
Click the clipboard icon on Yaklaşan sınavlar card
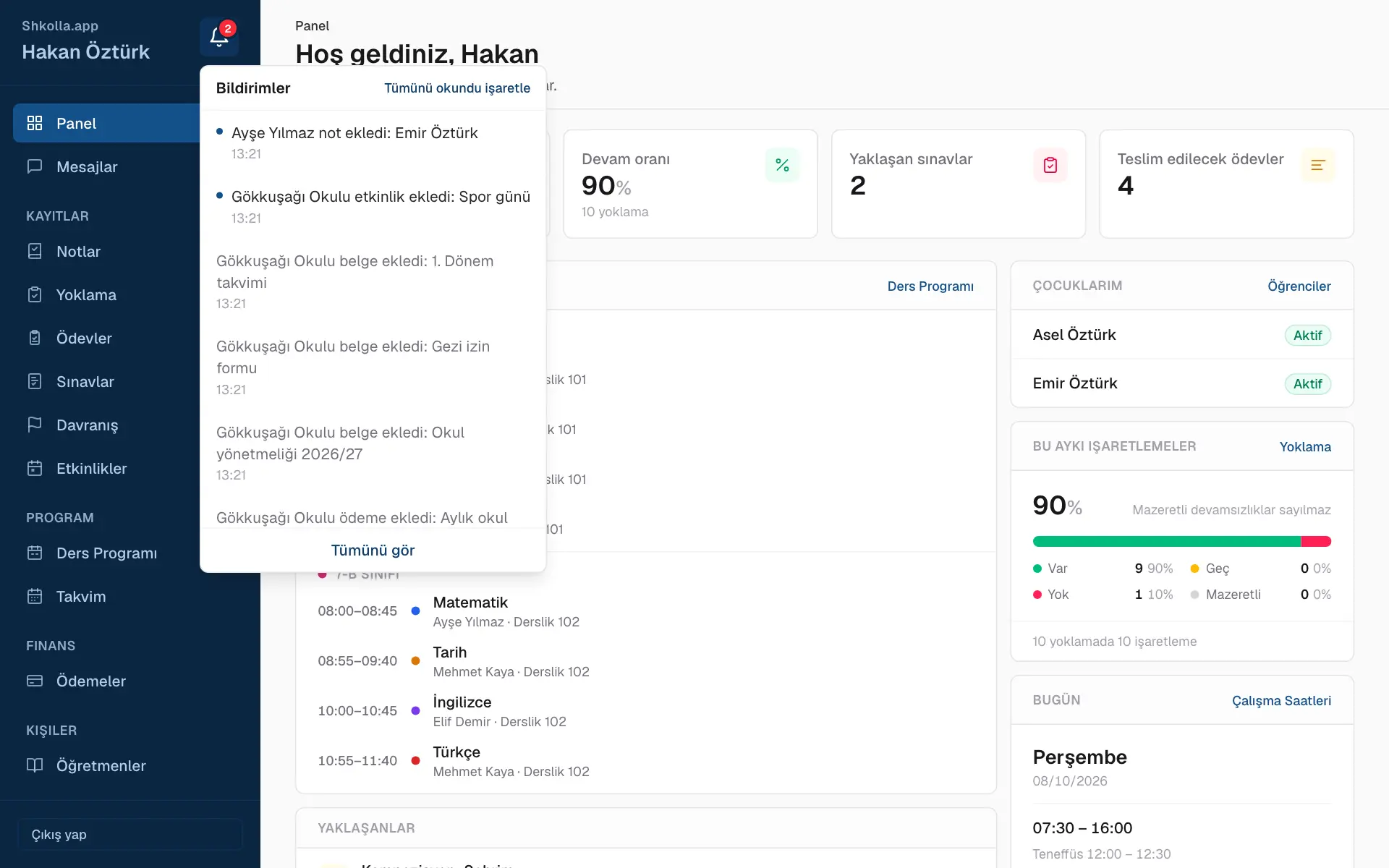point(1050,165)
